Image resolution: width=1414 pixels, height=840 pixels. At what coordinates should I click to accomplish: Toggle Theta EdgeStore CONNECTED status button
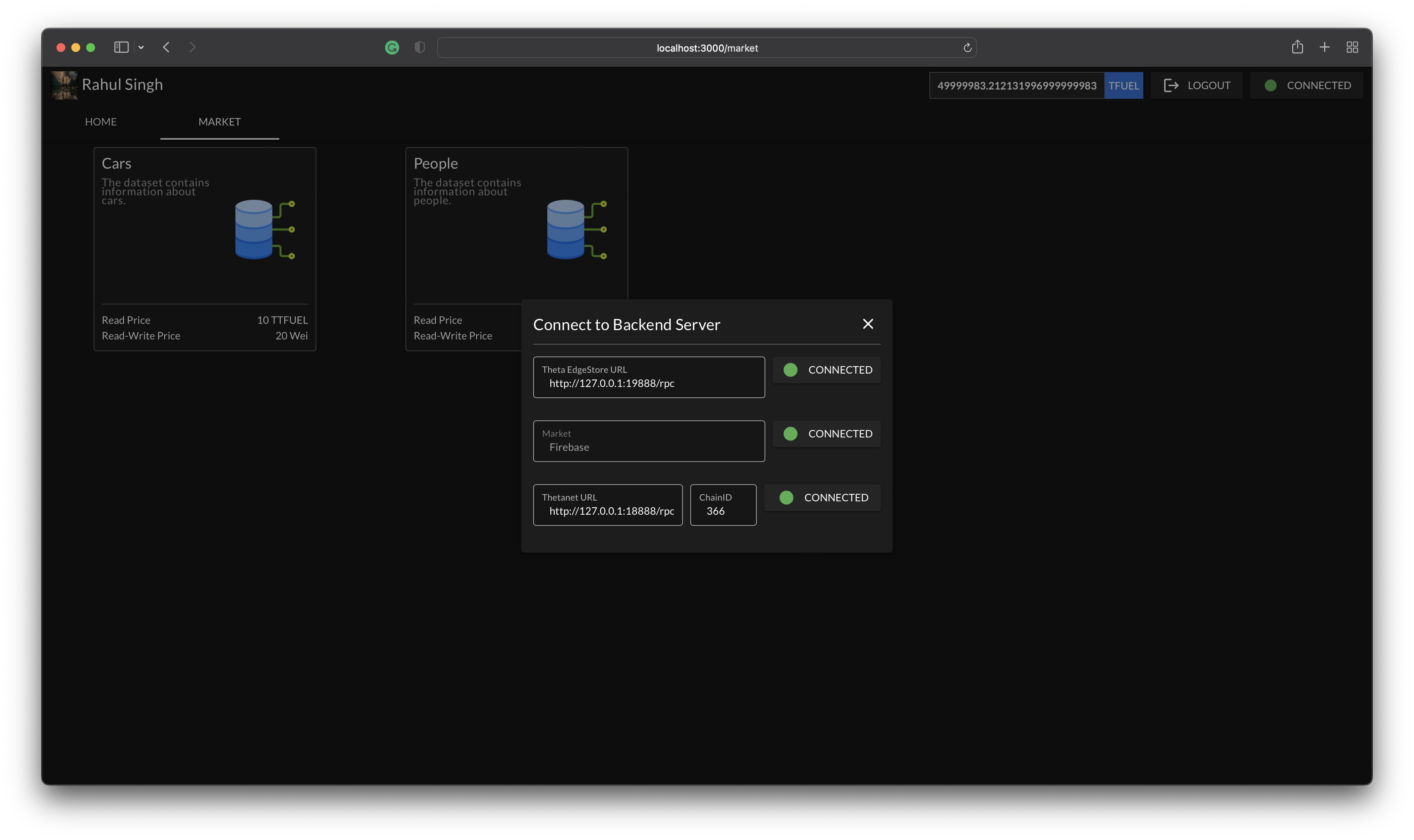pyautogui.click(x=826, y=369)
